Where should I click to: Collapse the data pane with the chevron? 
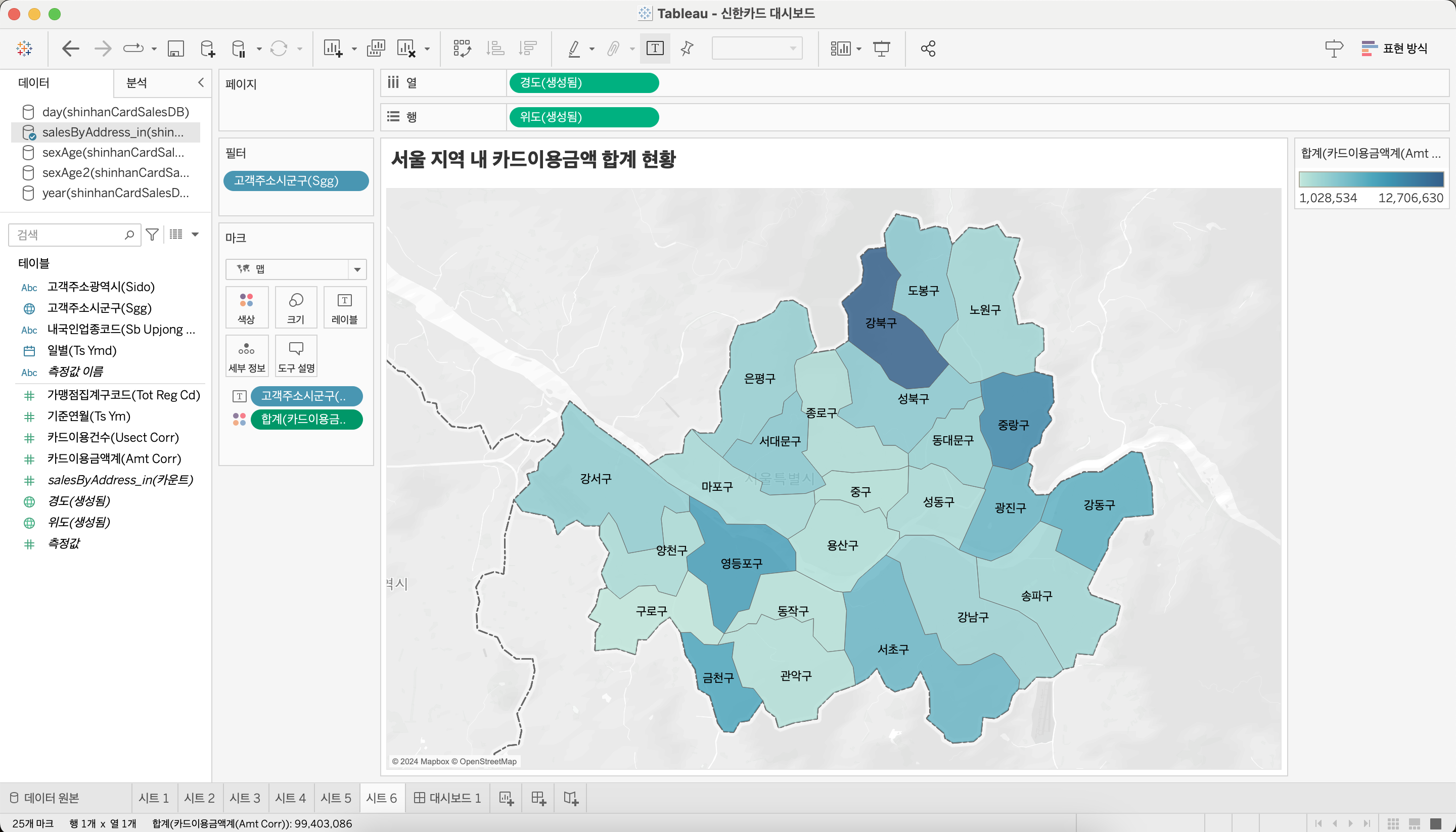[201, 83]
